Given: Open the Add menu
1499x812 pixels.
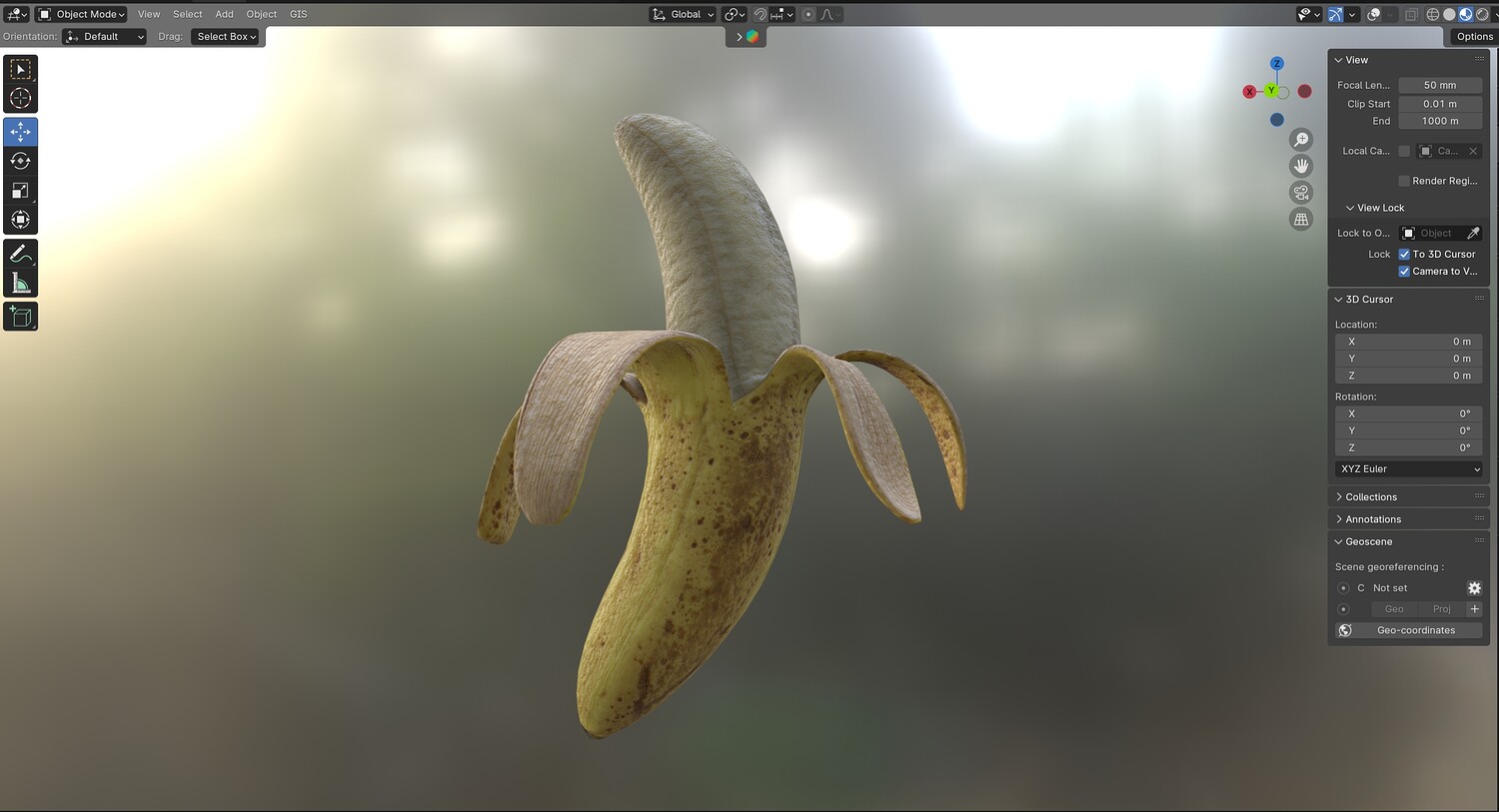Looking at the screenshot, I should 225,14.
